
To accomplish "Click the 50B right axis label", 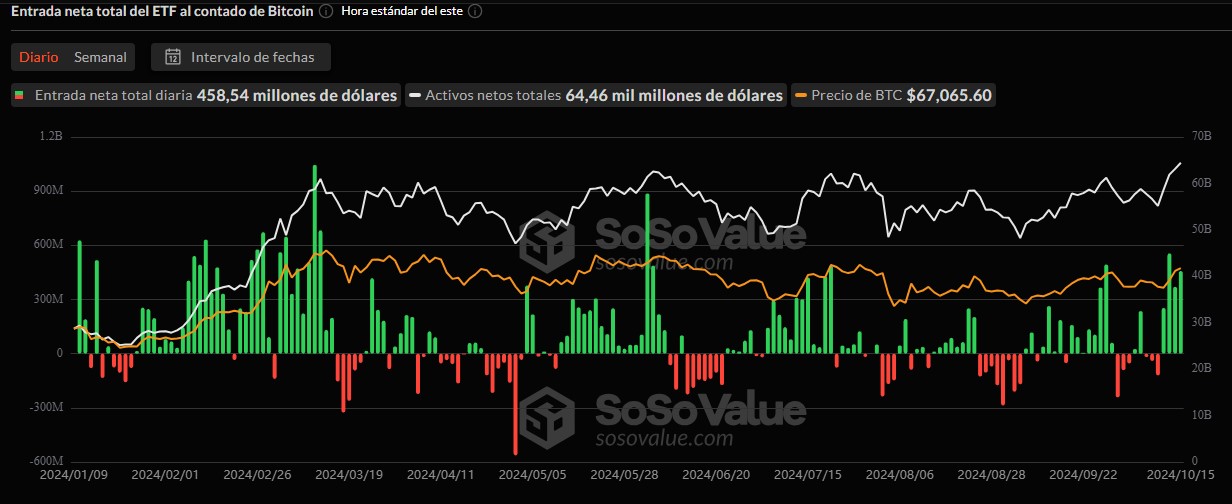I will 1201,229.
